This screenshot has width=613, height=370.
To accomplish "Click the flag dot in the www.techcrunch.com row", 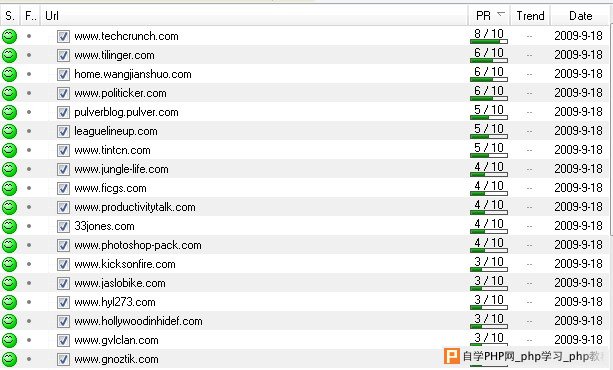I will click(x=29, y=36).
